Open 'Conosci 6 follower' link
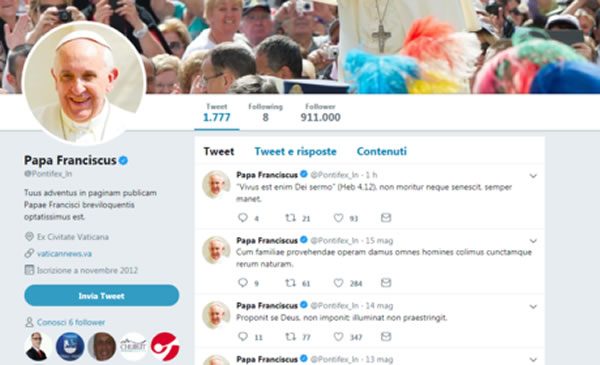This screenshot has height=365, width=600. pyautogui.click(x=71, y=322)
